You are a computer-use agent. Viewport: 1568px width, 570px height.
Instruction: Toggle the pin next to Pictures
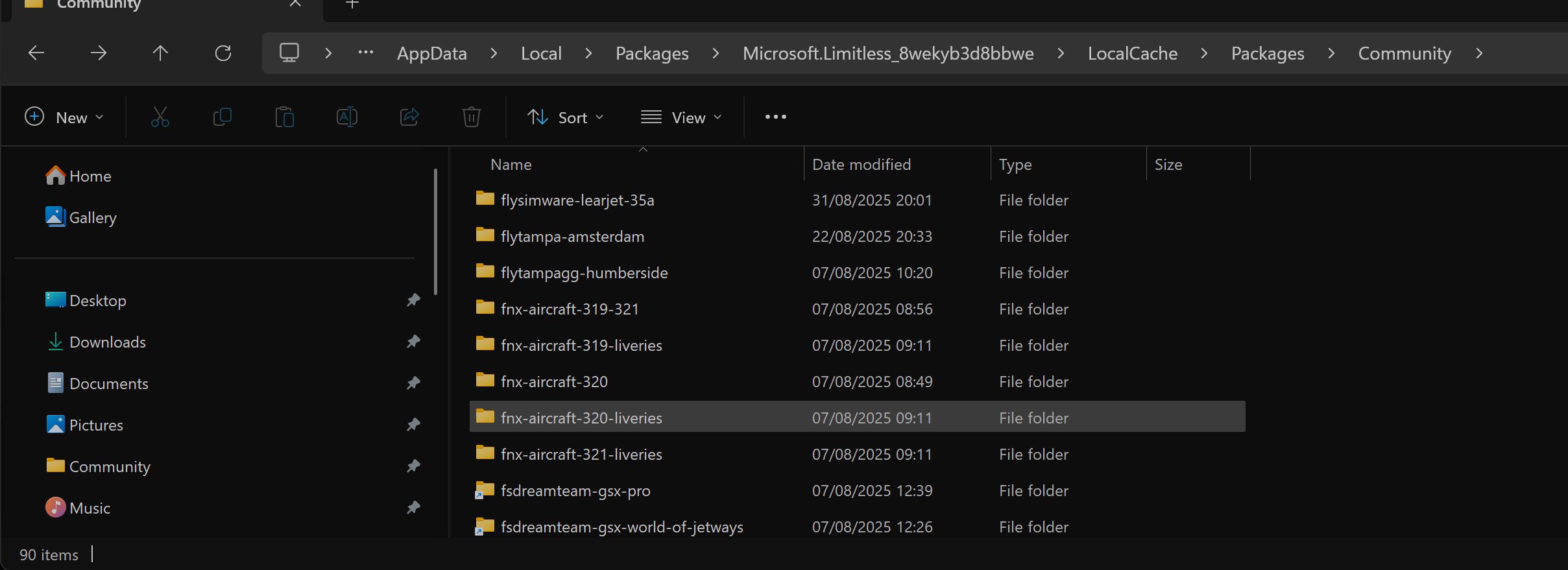(413, 425)
